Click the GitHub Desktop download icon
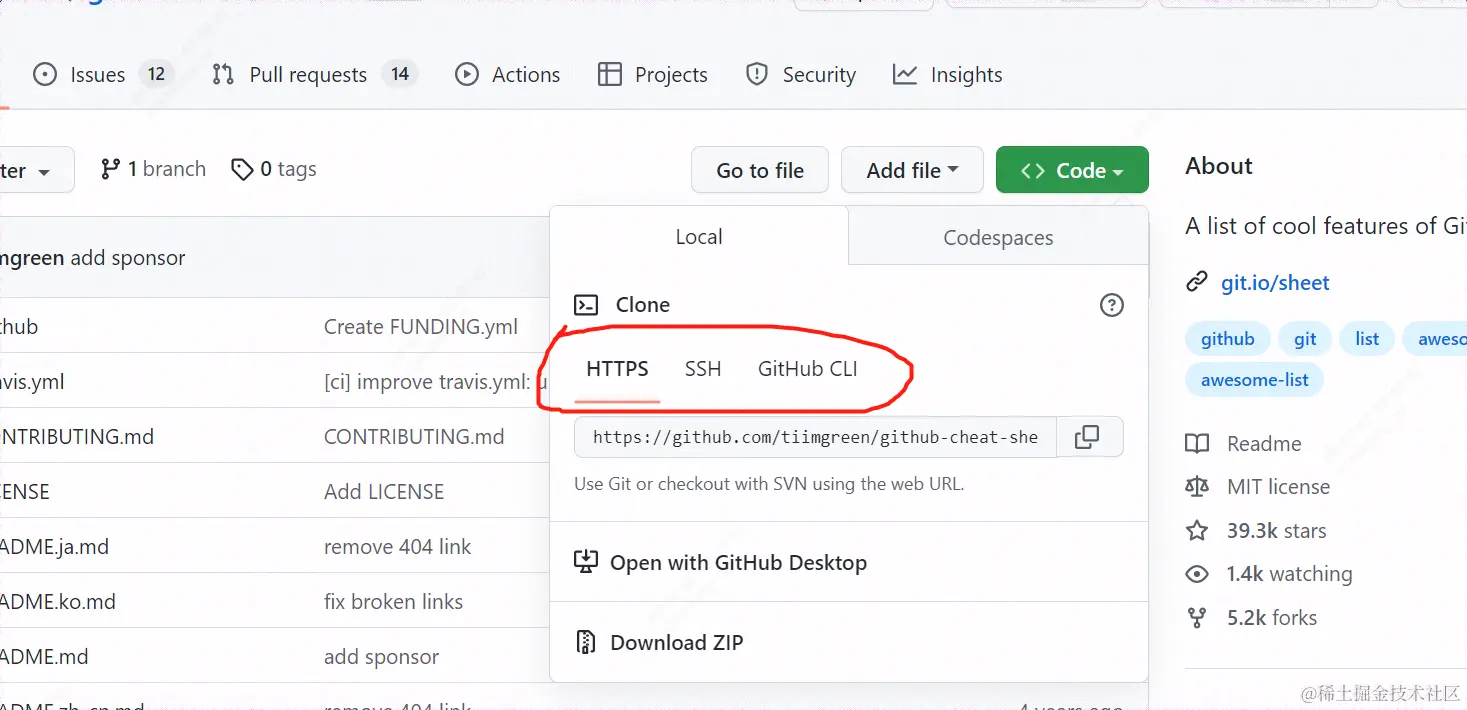 click(x=586, y=562)
